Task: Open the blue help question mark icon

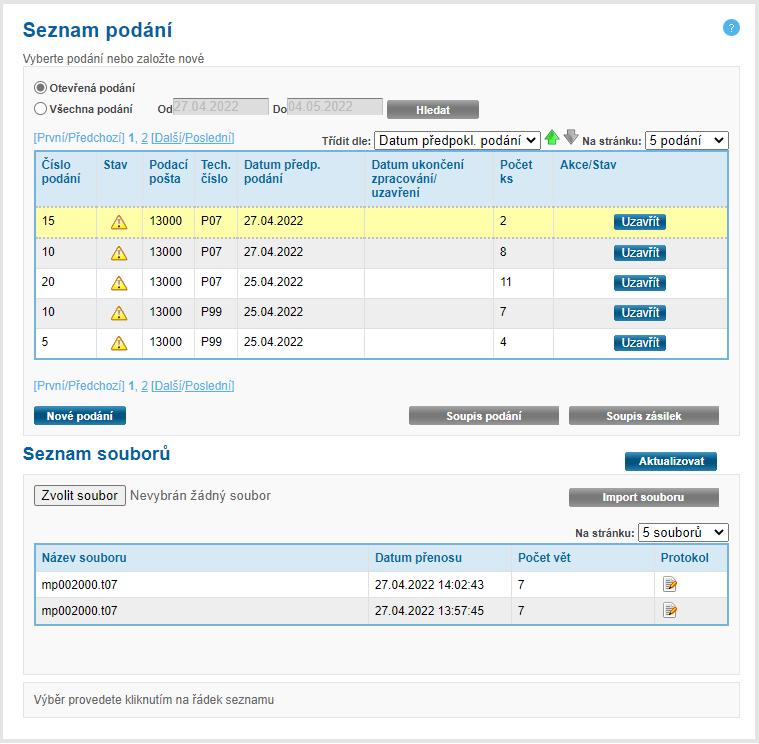Action: point(731,28)
